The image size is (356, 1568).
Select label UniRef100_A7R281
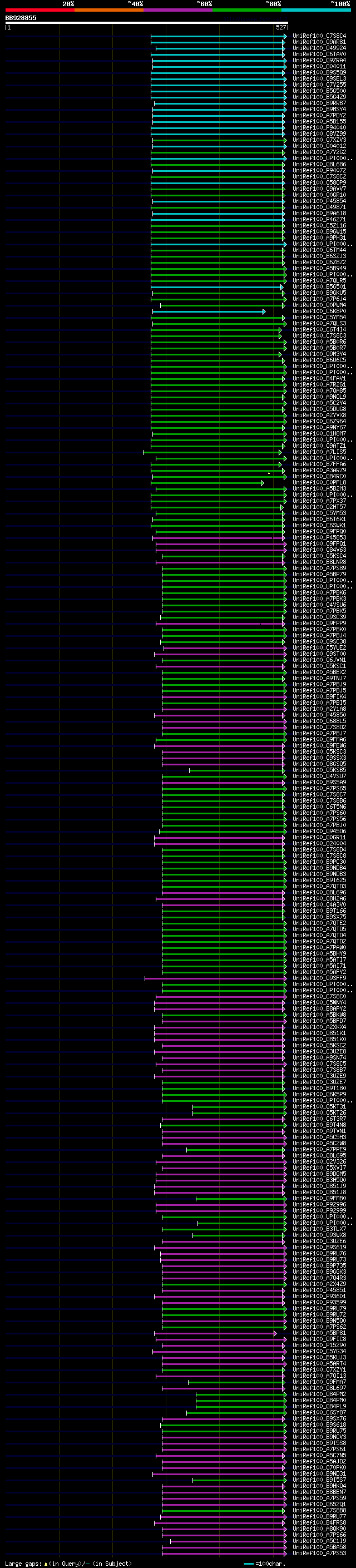tap(319, 385)
